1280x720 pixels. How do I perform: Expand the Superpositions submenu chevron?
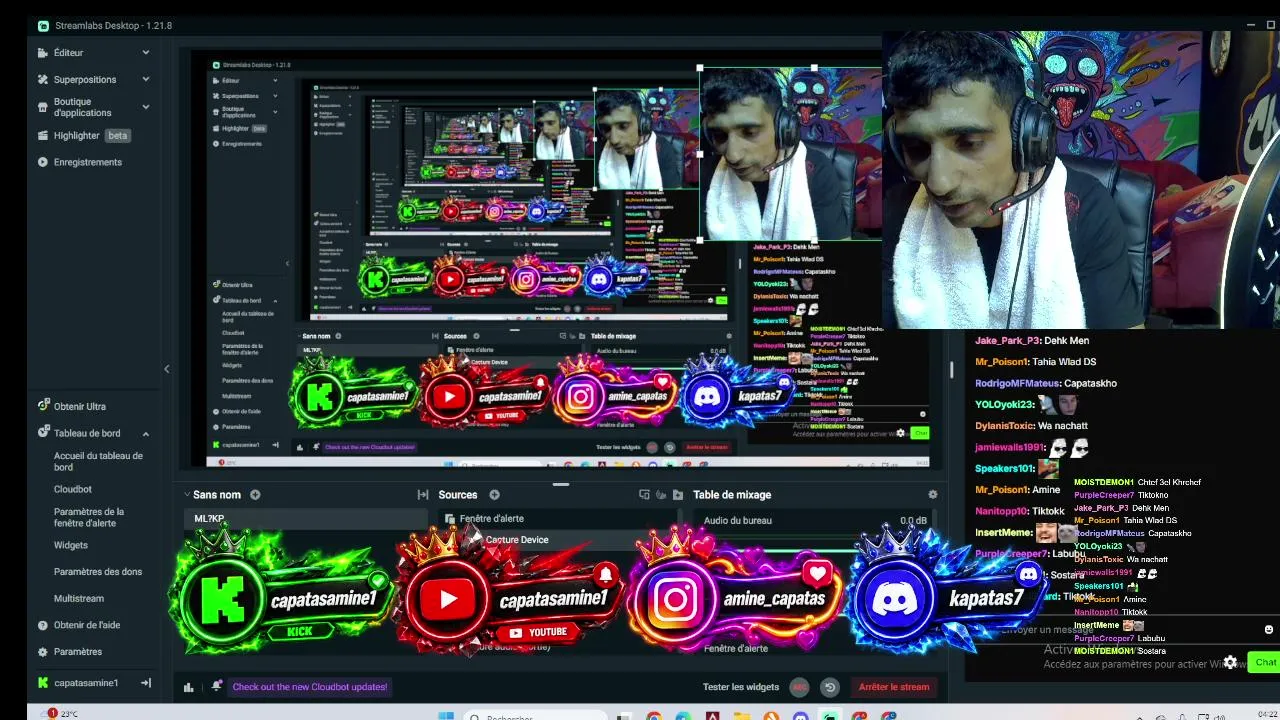click(146, 79)
